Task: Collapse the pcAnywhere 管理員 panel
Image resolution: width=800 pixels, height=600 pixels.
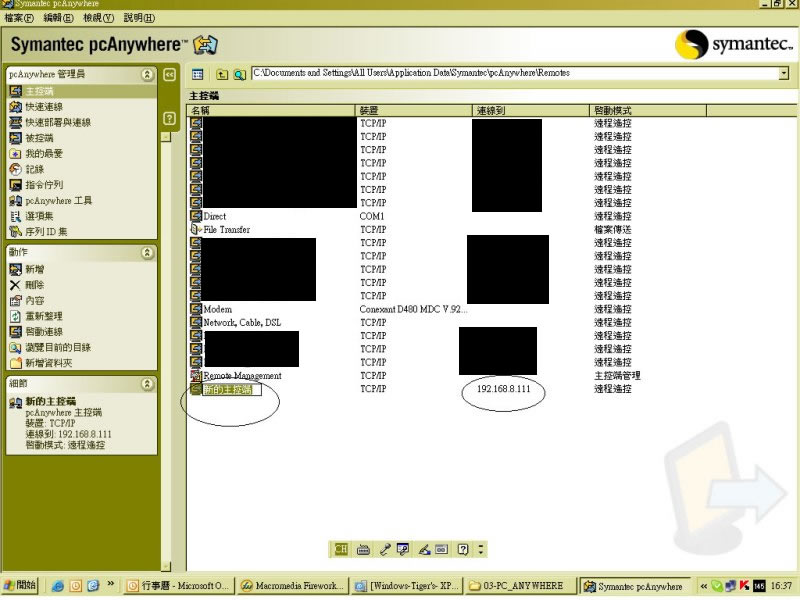Action: point(147,74)
